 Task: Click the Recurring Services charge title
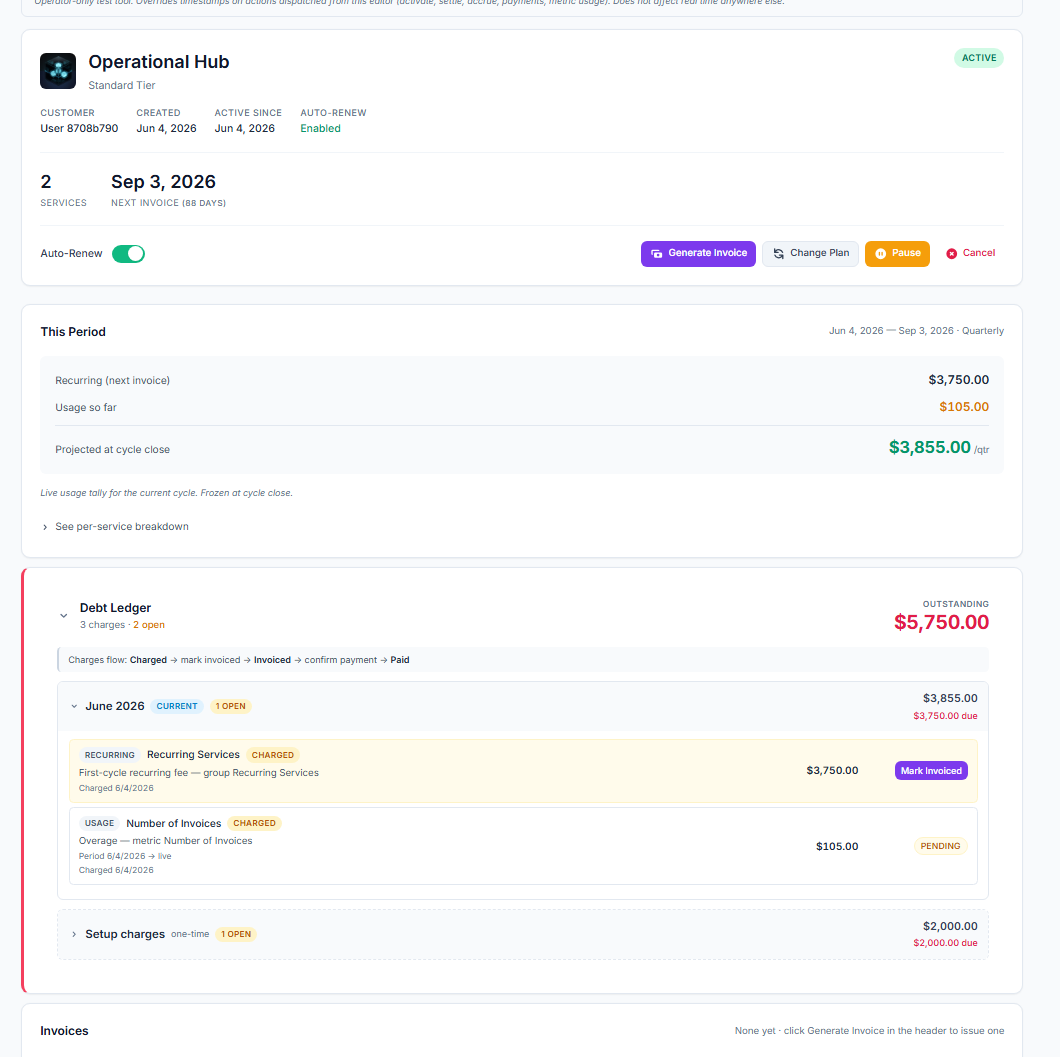193,754
